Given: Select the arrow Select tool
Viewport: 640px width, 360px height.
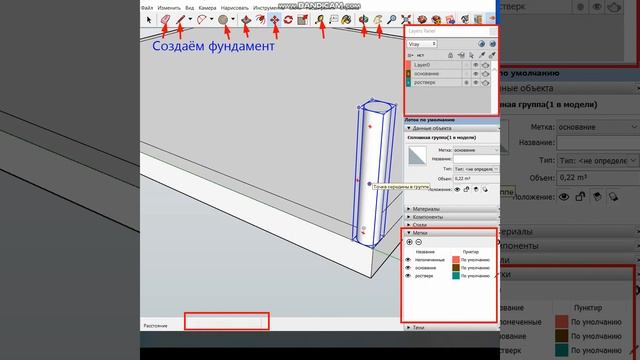Looking at the screenshot, I should click(149, 19).
